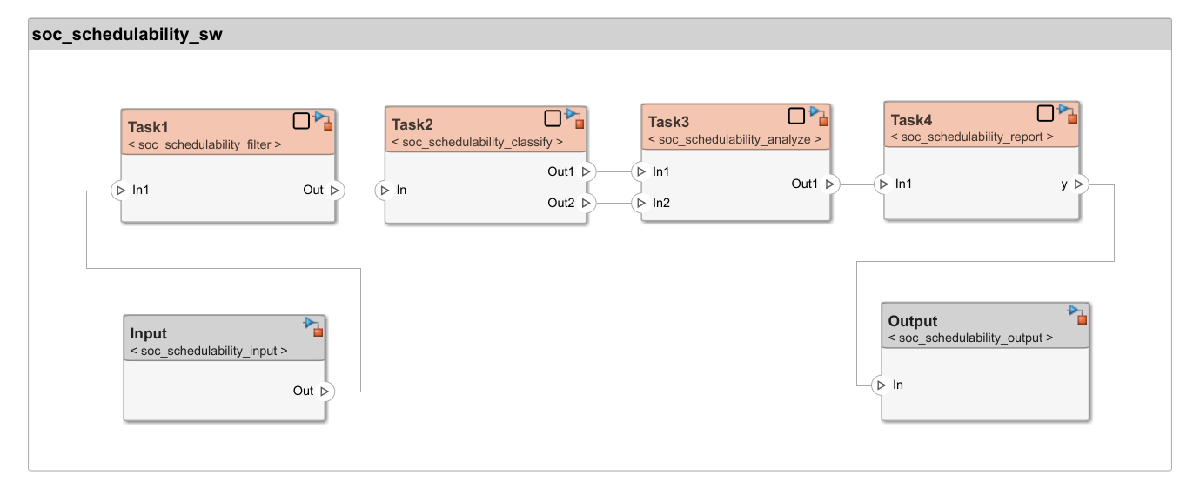Toggle the square box on Task4 header
The image size is (1200, 489).
[1045, 113]
